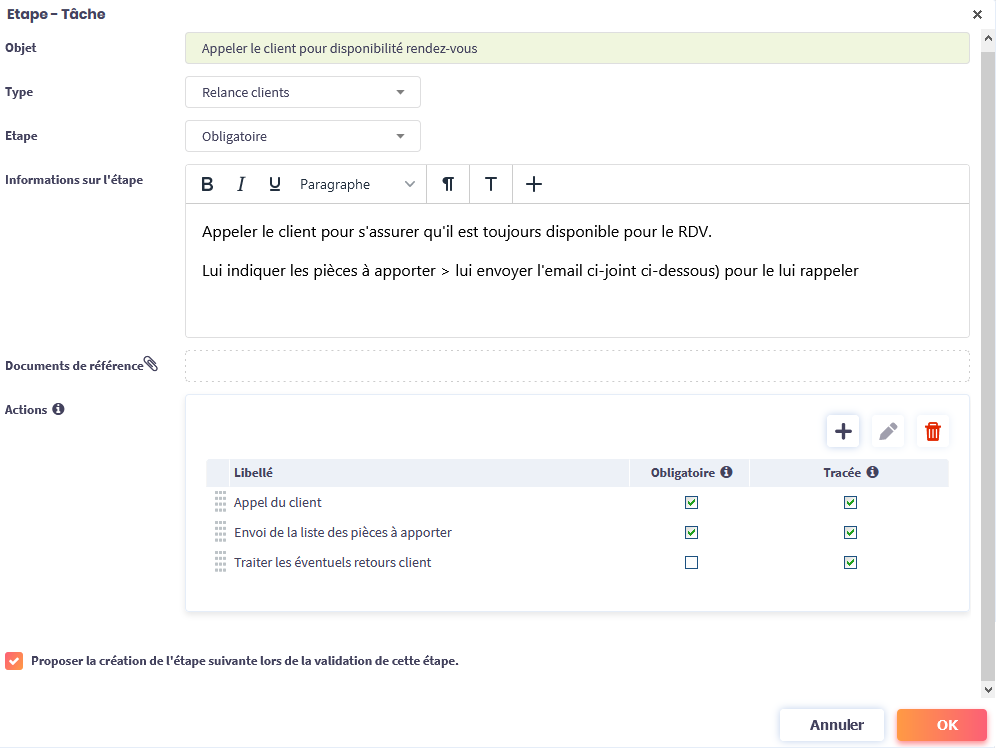The image size is (997, 750).
Task: Open the Paragraphe style dropdown
Action: pos(357,184)
